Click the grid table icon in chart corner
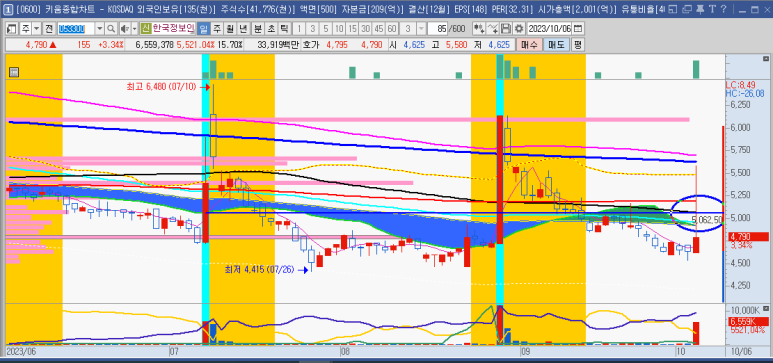This screenshot has width=773, height=363. 13,72
